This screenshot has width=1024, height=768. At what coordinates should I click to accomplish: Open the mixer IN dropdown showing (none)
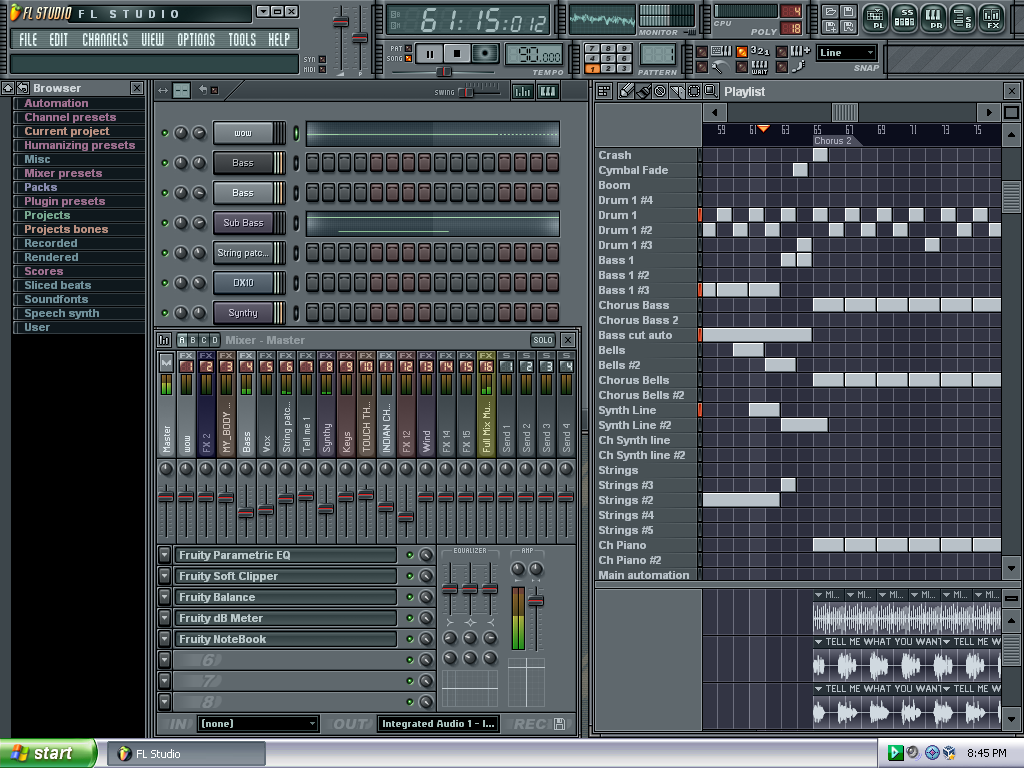[259, 724]
